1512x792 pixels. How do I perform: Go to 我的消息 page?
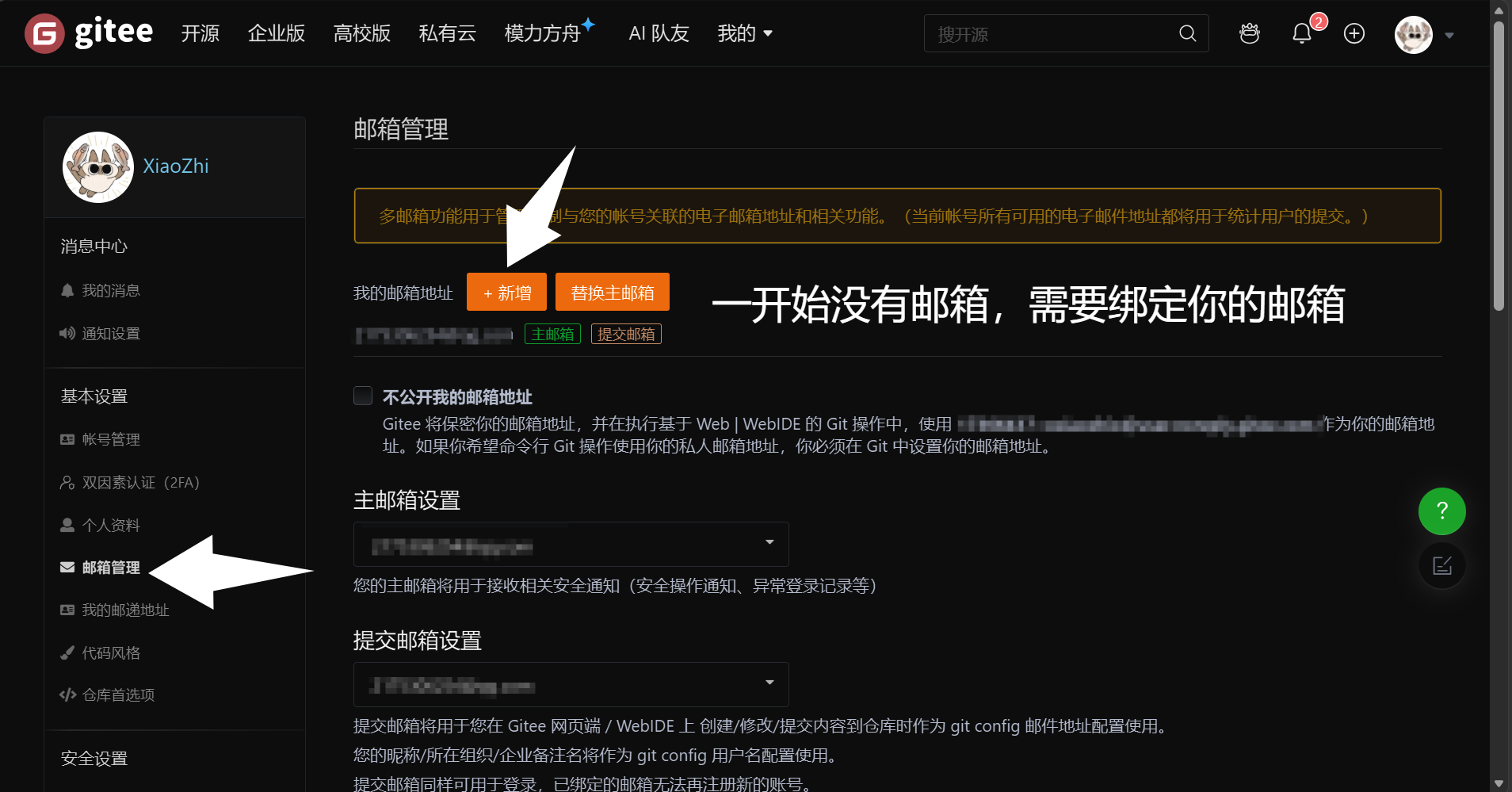pos(111,291)
